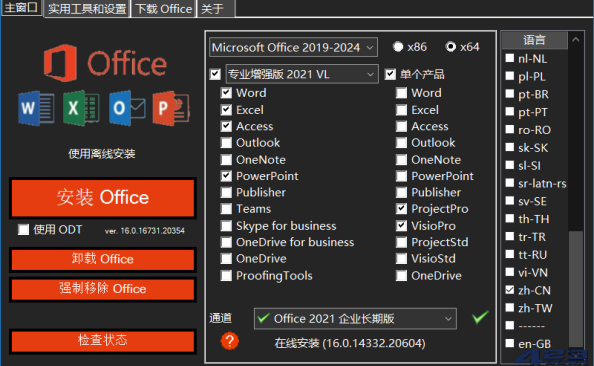Open the 下载 Office tab
594x366 pixels.
click(164, 9)
